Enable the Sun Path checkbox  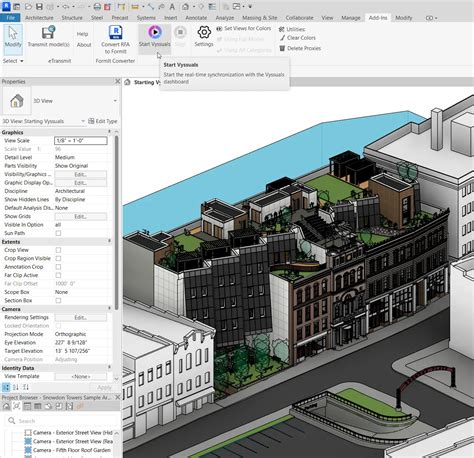click(x=58, y=233)
